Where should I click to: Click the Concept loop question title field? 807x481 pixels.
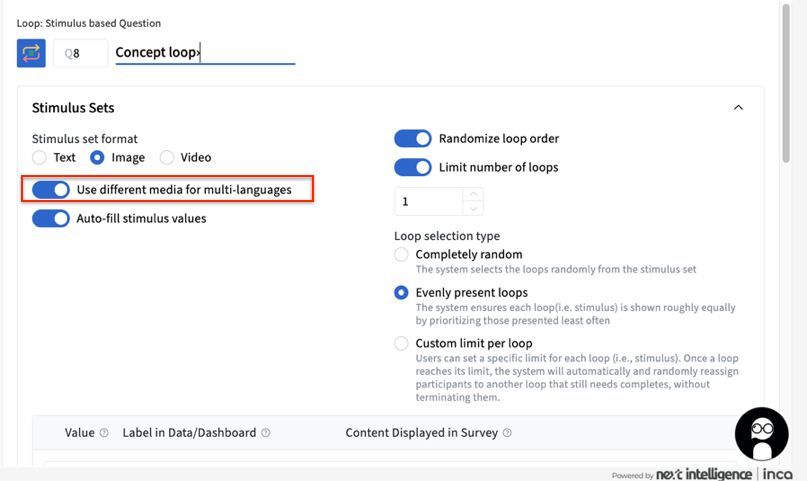pos(205,53)
